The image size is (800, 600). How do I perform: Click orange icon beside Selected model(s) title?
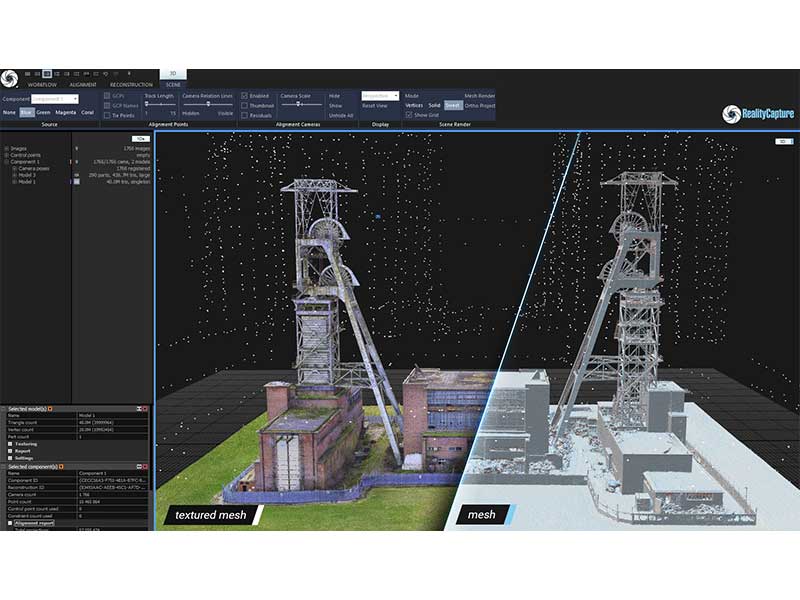point(50,409)
